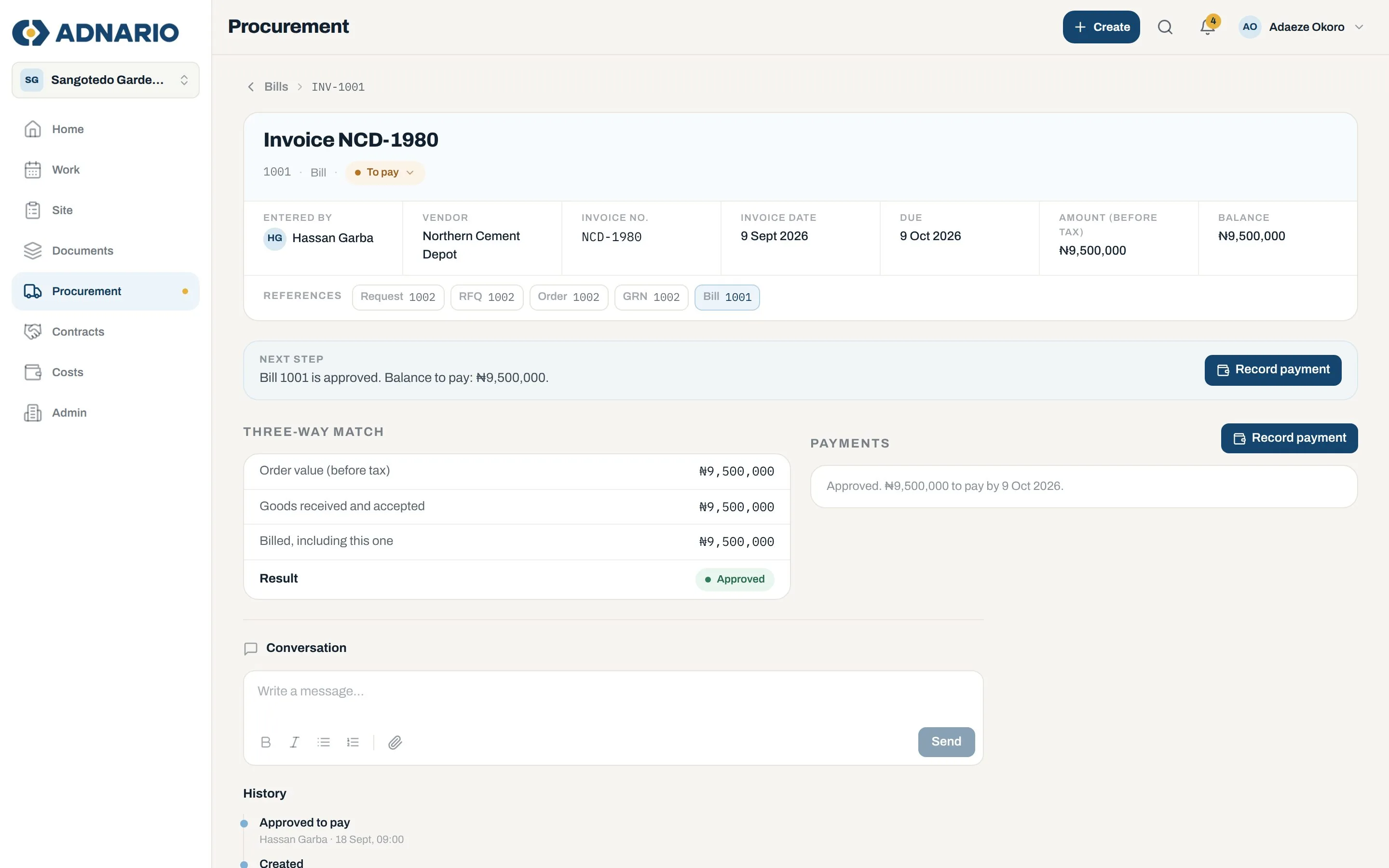Image resolution: width=1389 pixels, height=868 pixels.
Task: Insert a numbered list
Action: click(353, 742)
